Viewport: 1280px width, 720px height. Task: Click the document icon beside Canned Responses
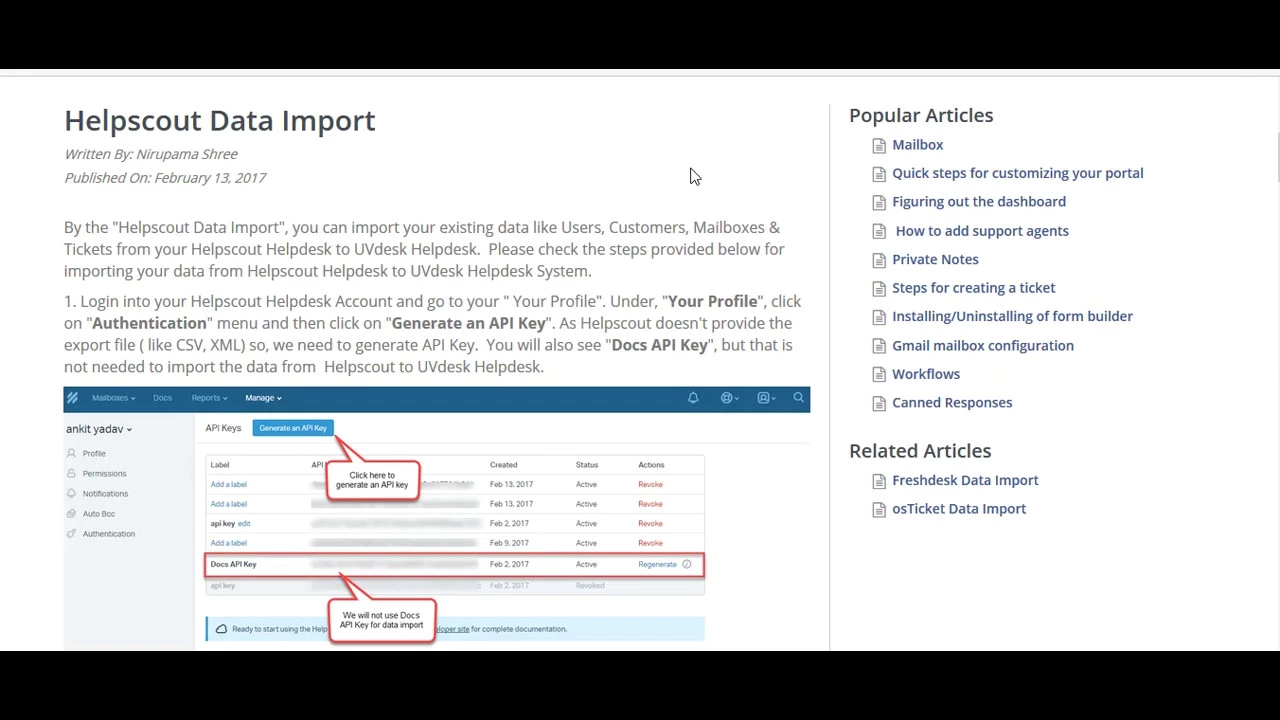pyautogui.click(x=879, y=403)
